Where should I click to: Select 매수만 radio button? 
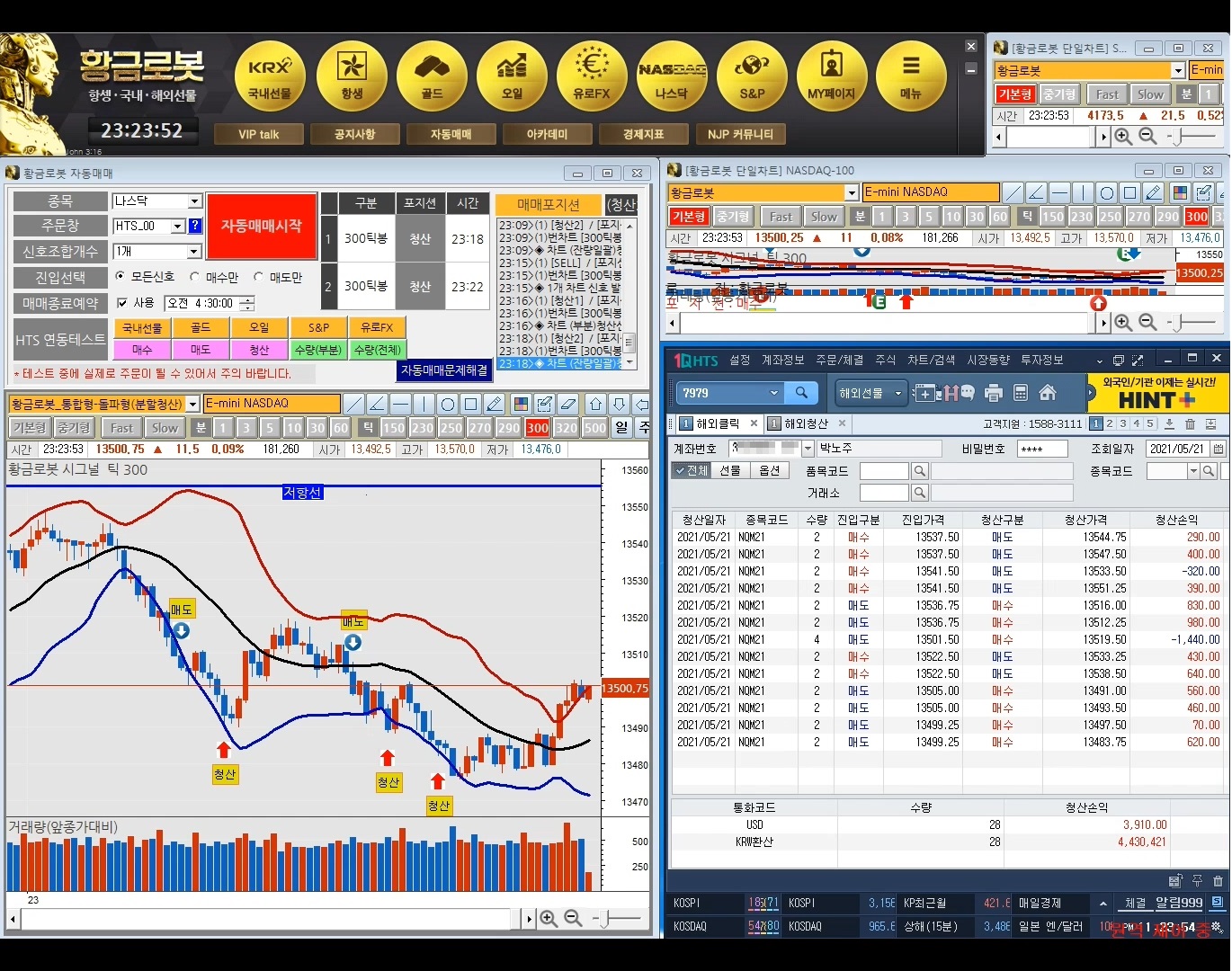point(195,277)
